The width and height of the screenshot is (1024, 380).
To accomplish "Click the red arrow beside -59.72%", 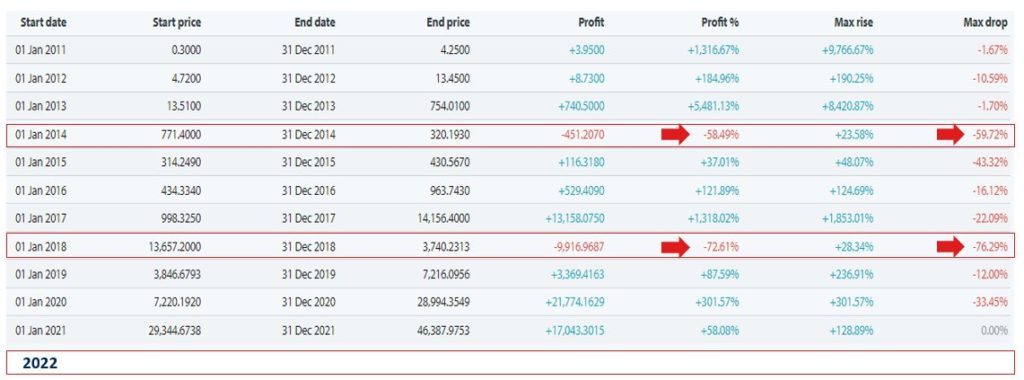I will pos(951,135).
